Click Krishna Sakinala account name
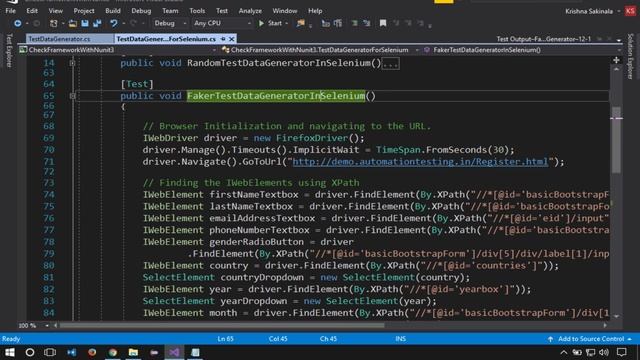 click(x=589, y=11)
